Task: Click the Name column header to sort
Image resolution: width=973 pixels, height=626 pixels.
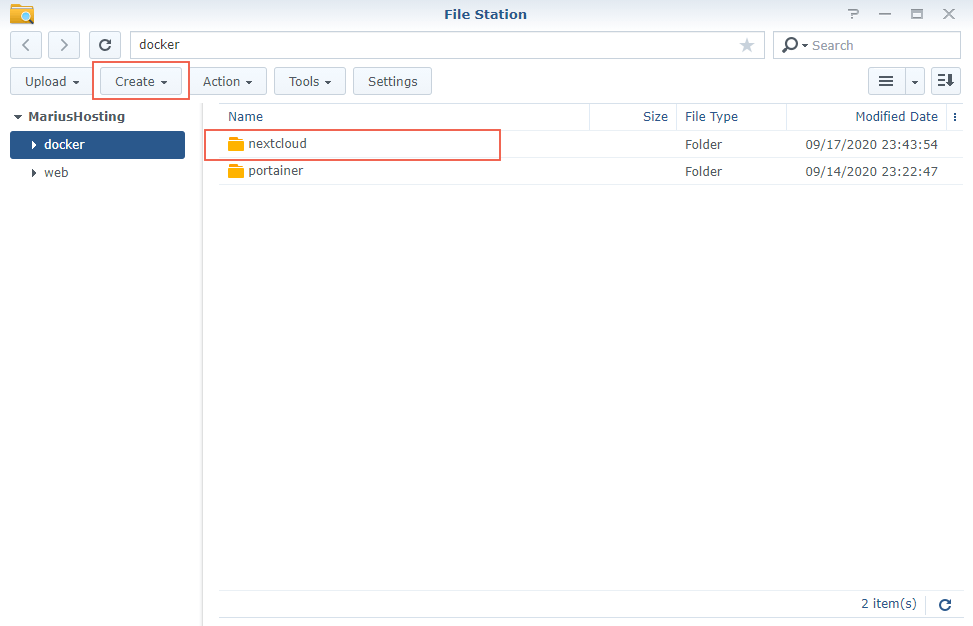Action: [x=245, y=116]
